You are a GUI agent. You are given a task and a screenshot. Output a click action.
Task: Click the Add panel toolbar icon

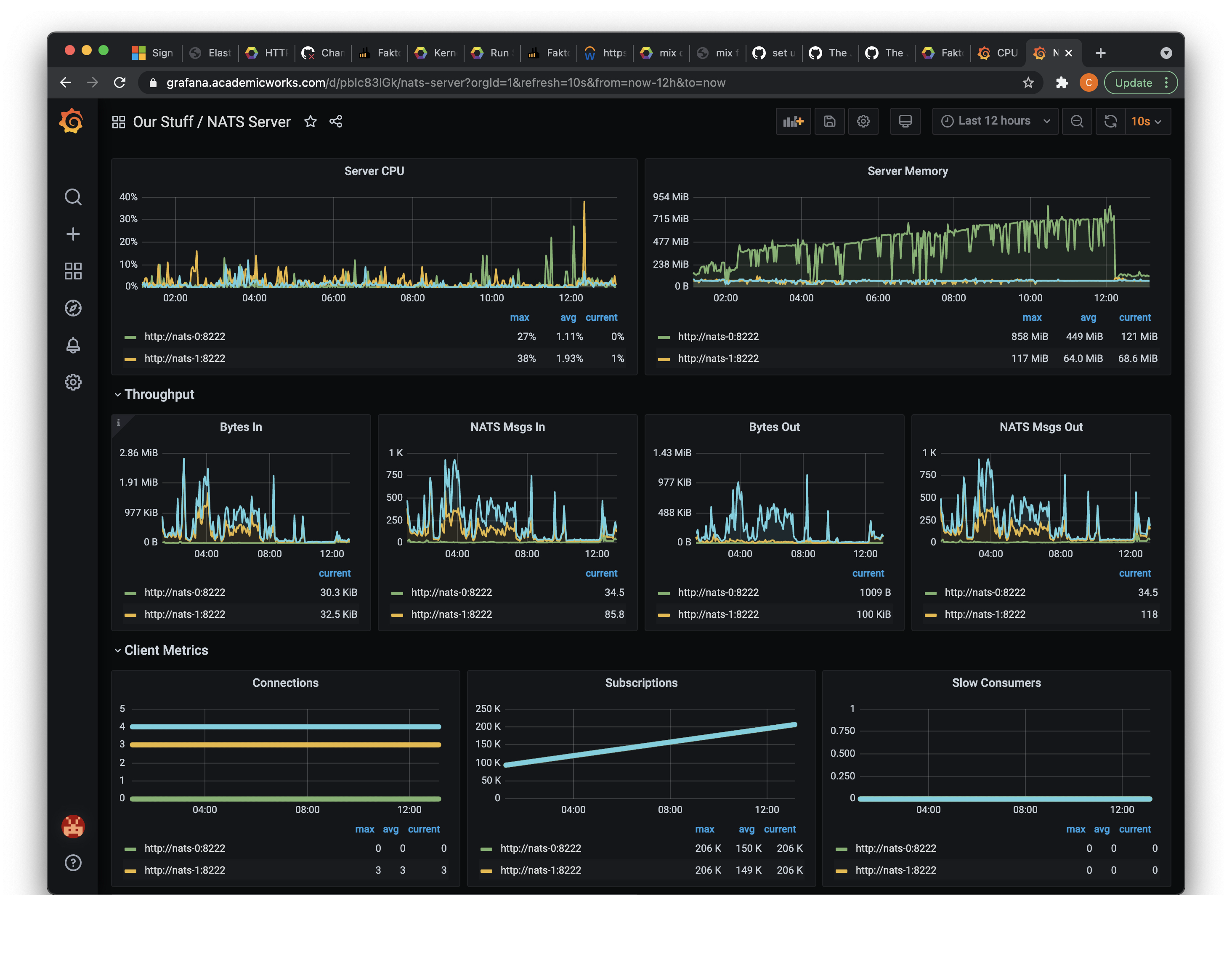click(x=793, y=121)
